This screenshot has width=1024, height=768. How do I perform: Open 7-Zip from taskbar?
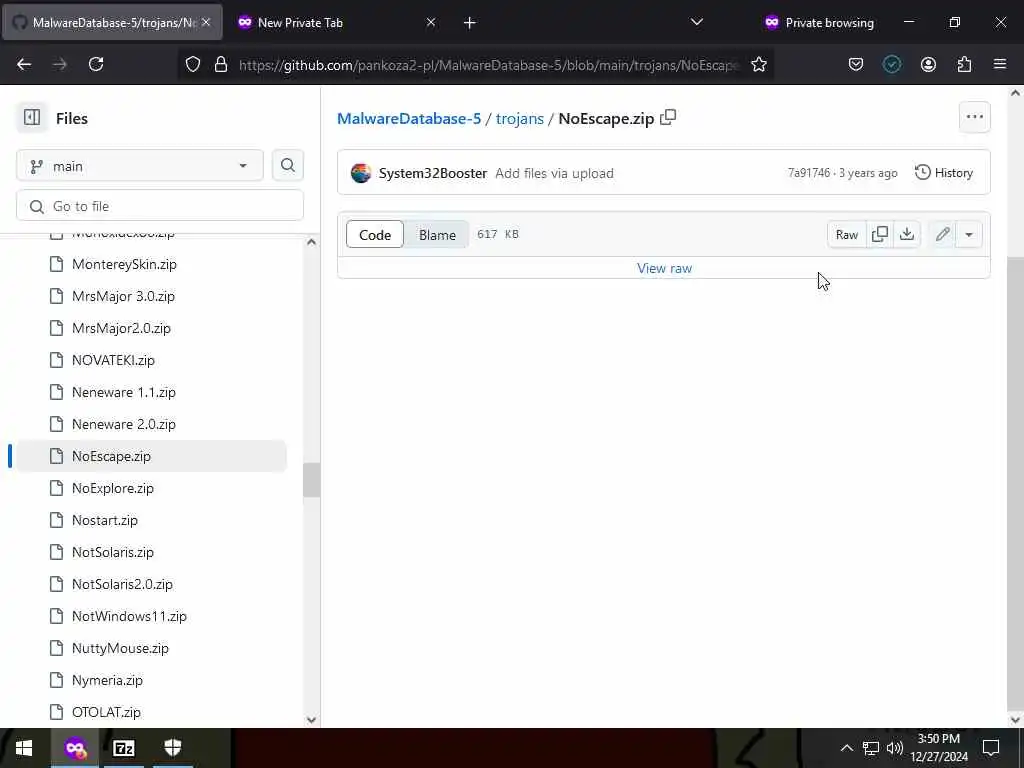coord(123,748)
